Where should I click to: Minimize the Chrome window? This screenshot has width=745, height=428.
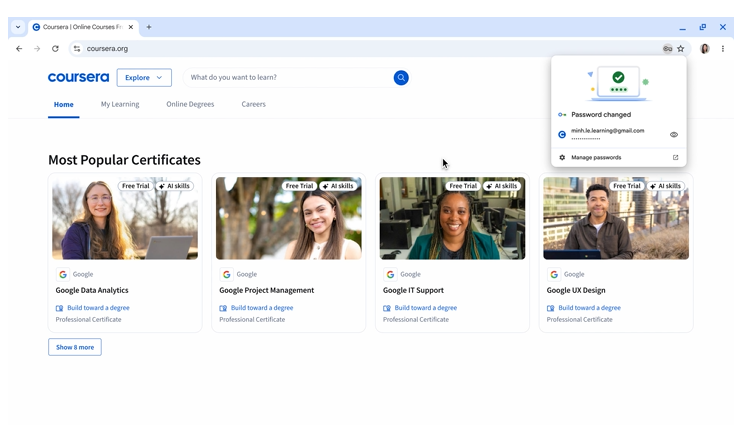click(683, 28)
